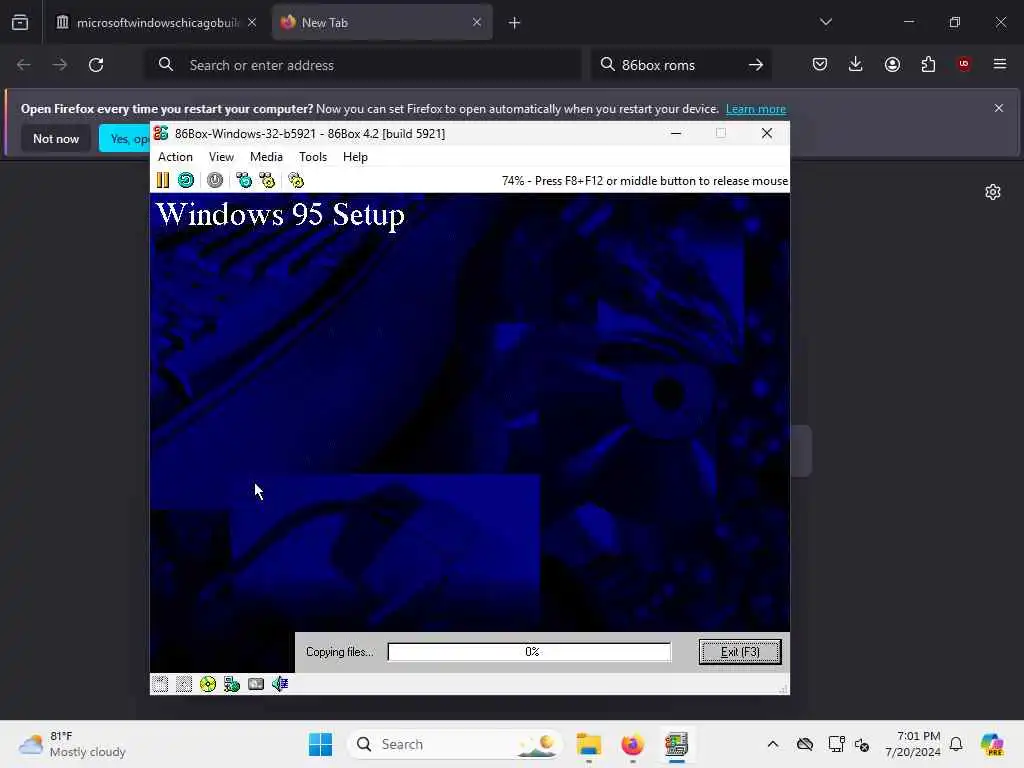This screenshot has width=1024, height=768.
Task: Pause the 86Box emulation
Action: tap(163, 180)
